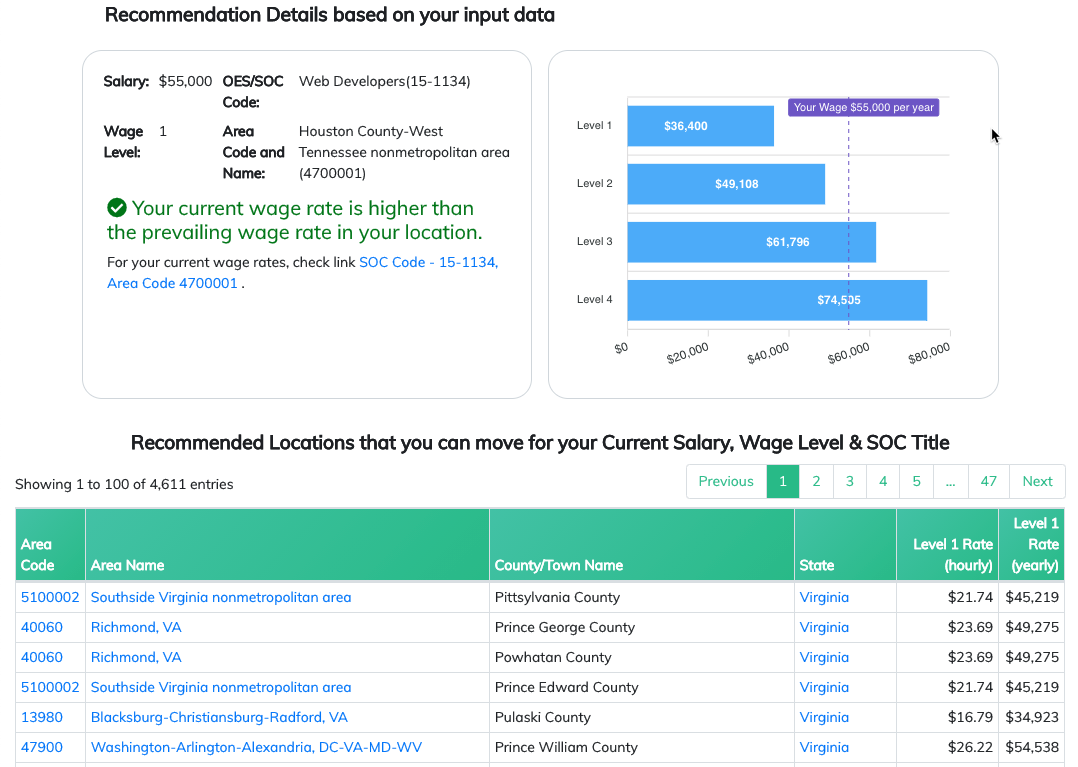This screenshot has height=767, width=1078.
Task: Open area code 5100002 in first row
Action: point(50,597)
